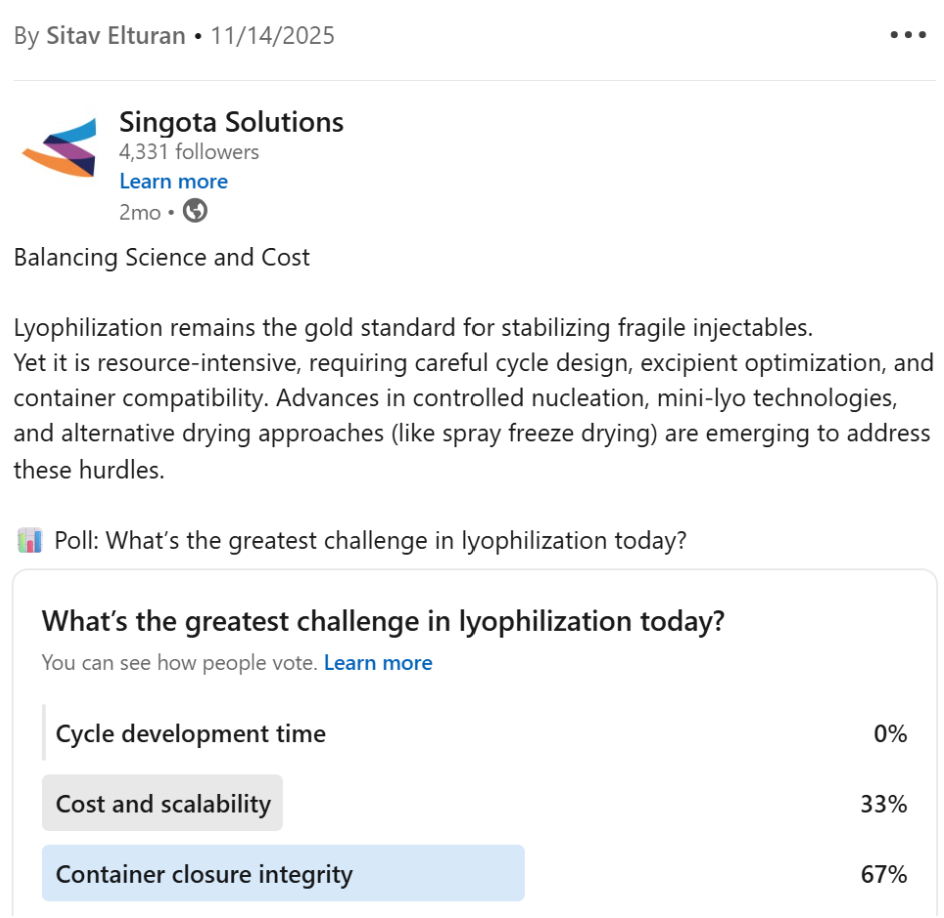Click Learn more about poll voting
Image resolution: width=944 pixels, height=918 pixels.
[x=378, y=663]
